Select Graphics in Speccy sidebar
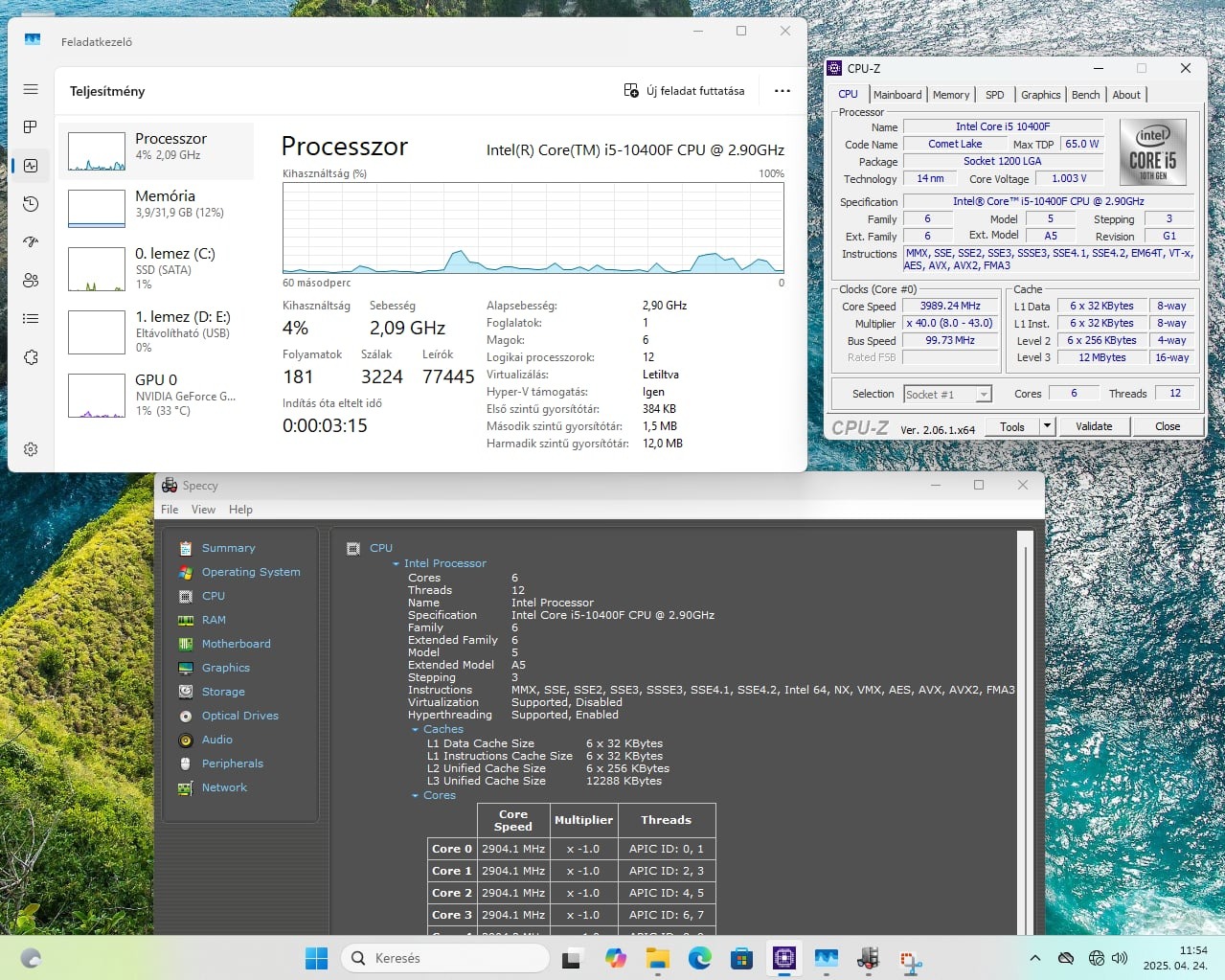The image size is (1225, 980). tap(225, 668)
